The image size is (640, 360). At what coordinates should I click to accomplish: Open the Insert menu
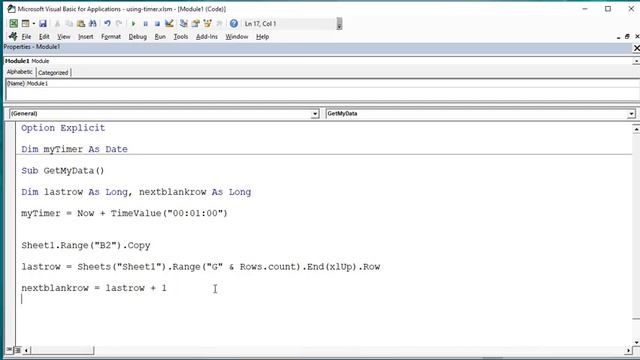(x=86, y=37)
